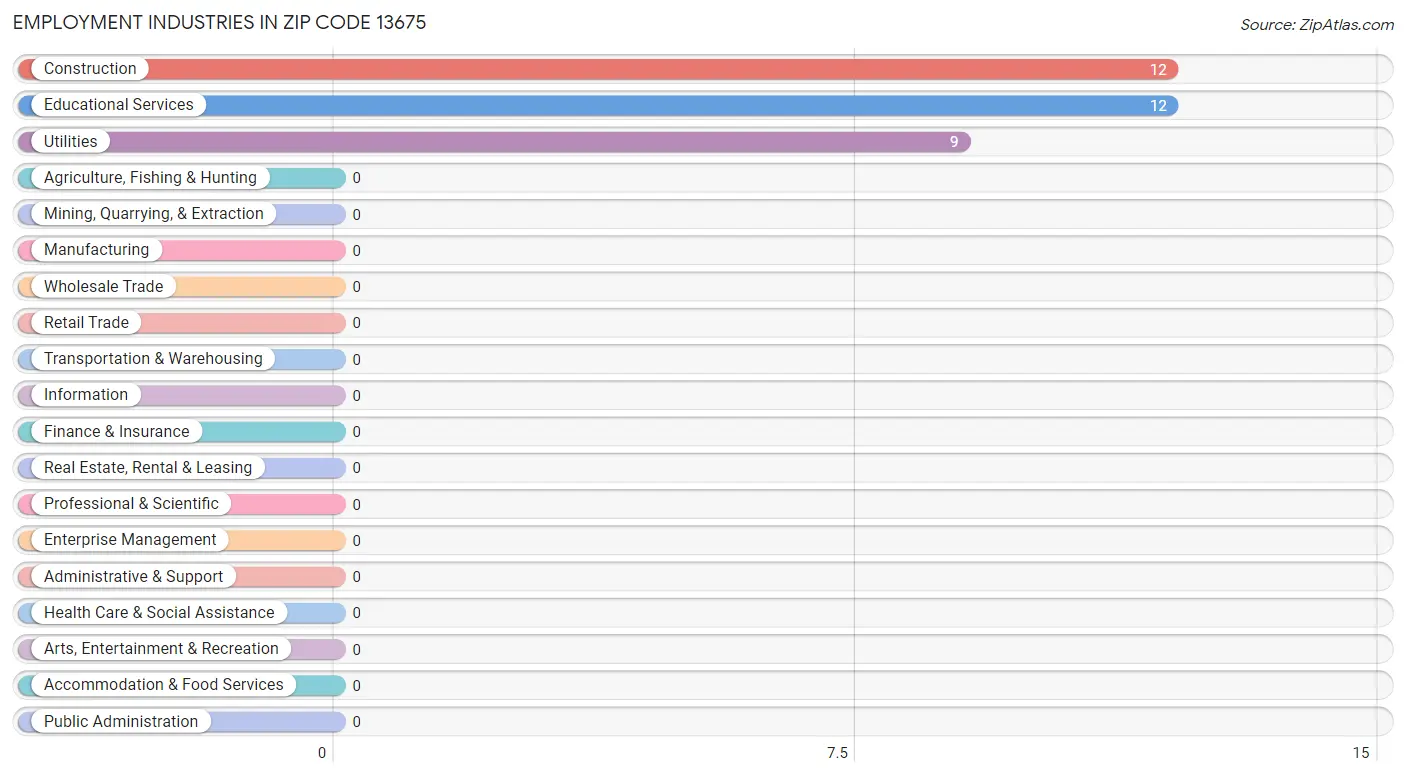Image resolution: width=1406 pixels, height=776 pixels.
Task: Select Finance & Insurance label
Action: coord(117,432)
